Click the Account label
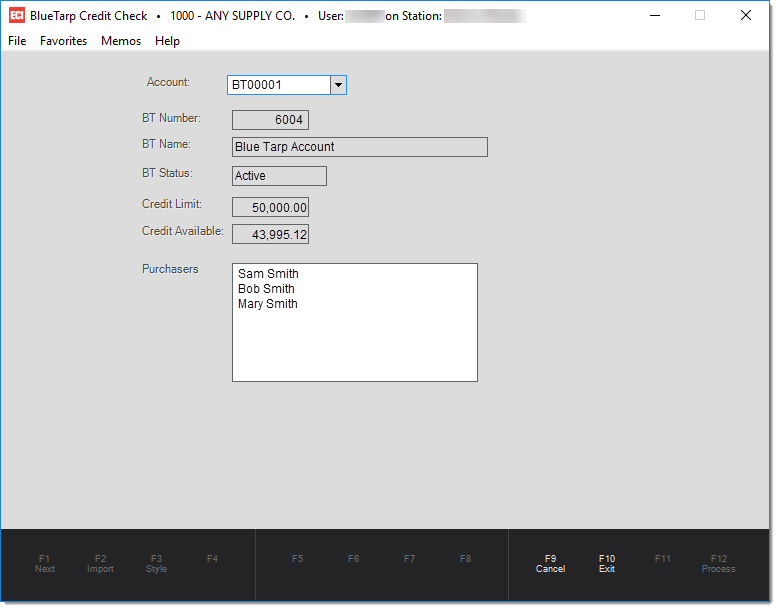The height and width of the screenshot is (609, 777). pos(168,82)
